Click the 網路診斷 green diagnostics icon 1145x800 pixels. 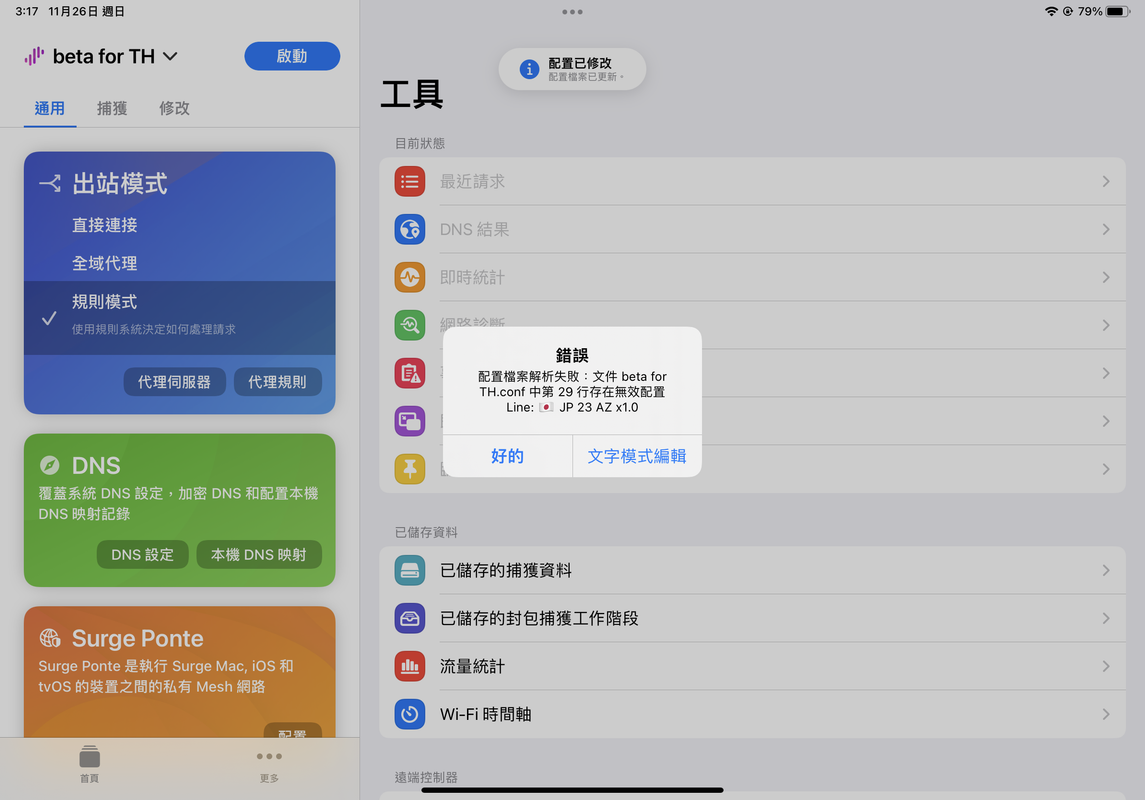(x=410, y=325)
